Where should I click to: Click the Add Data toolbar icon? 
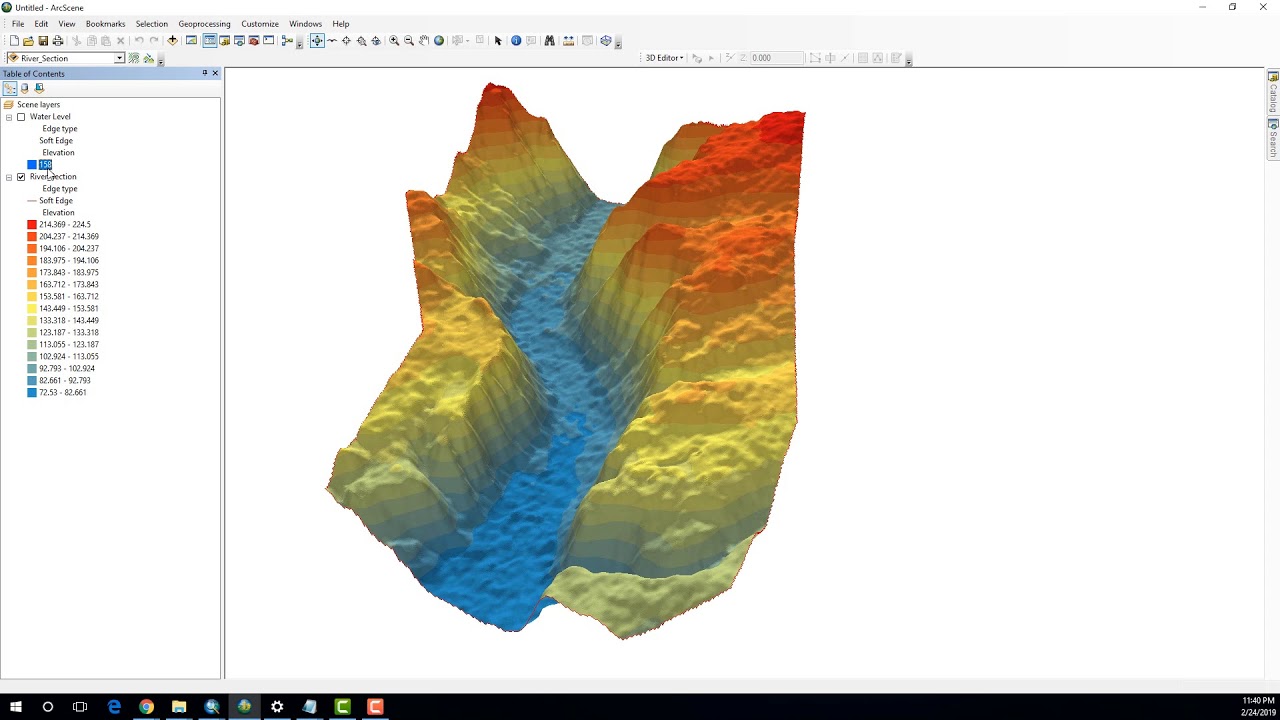click(172, 41)
